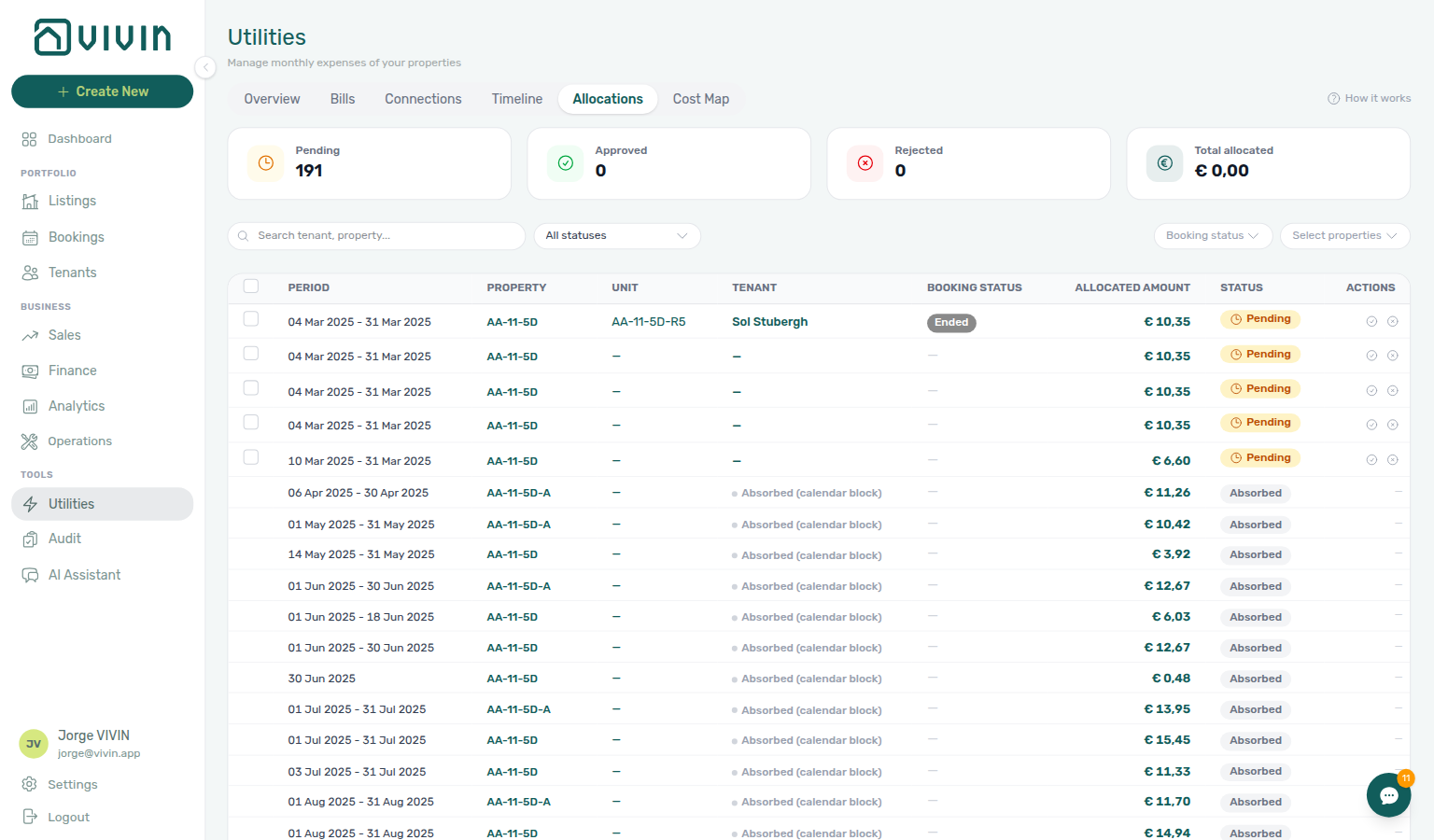The height and width of the screenshot is (840, 1434).
Task: Open the Booking status filter dropdown
Action: (1213, 236)
